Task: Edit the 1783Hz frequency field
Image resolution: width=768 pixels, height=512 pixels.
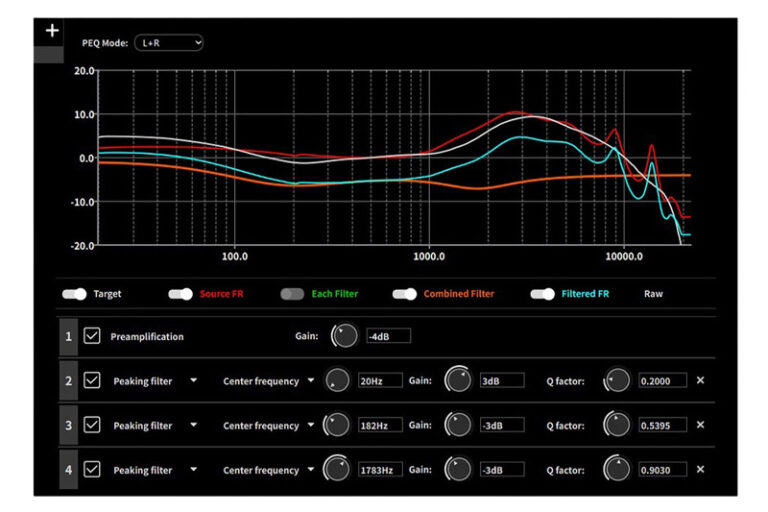Action: [380, 470]
